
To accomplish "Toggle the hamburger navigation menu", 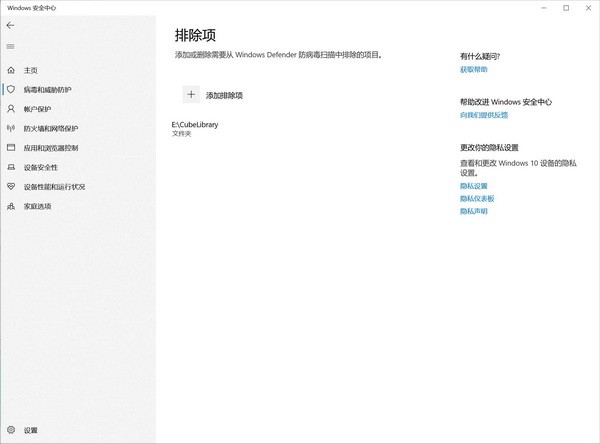I will click(x=10, y=46).
